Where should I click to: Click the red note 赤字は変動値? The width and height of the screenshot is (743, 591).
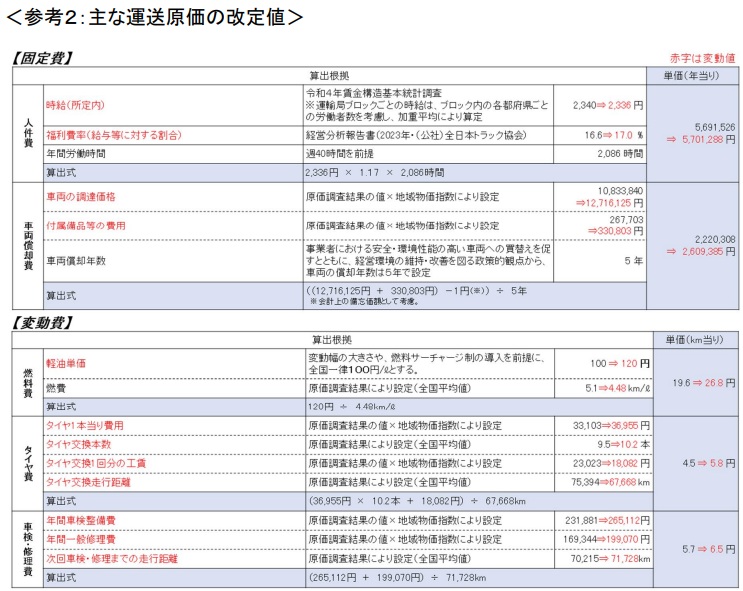[x=703, y=59]
